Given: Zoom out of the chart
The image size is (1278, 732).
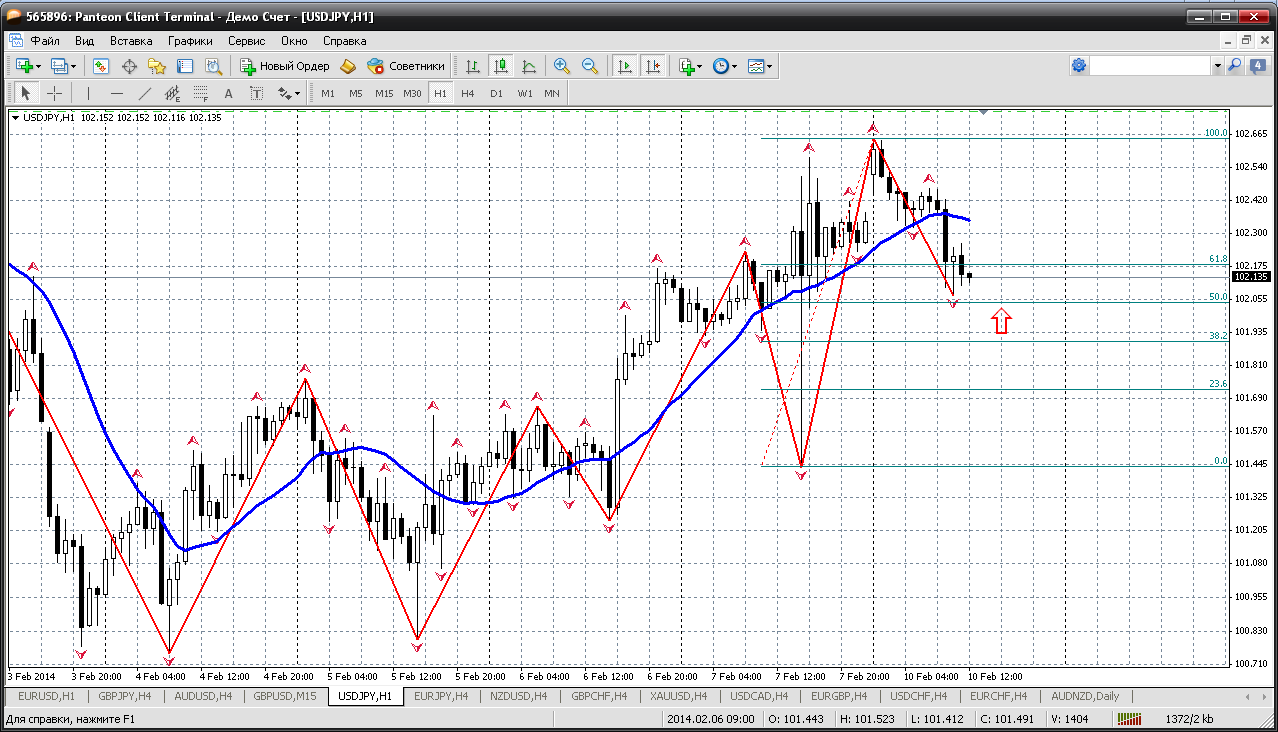Looking at the screenshot, I should (590, 66).
